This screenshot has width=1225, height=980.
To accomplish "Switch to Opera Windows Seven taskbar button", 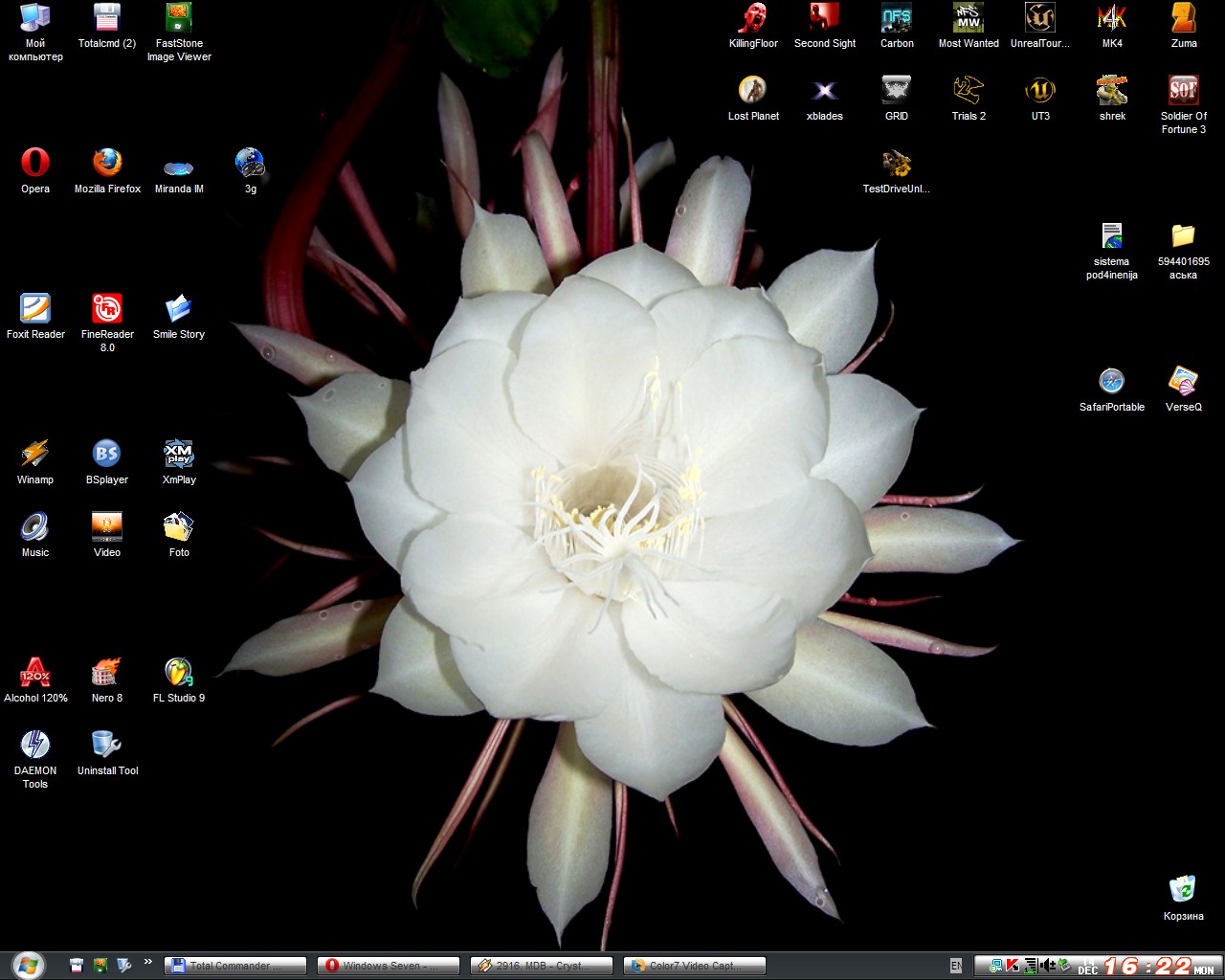I will tap(389, 966).
